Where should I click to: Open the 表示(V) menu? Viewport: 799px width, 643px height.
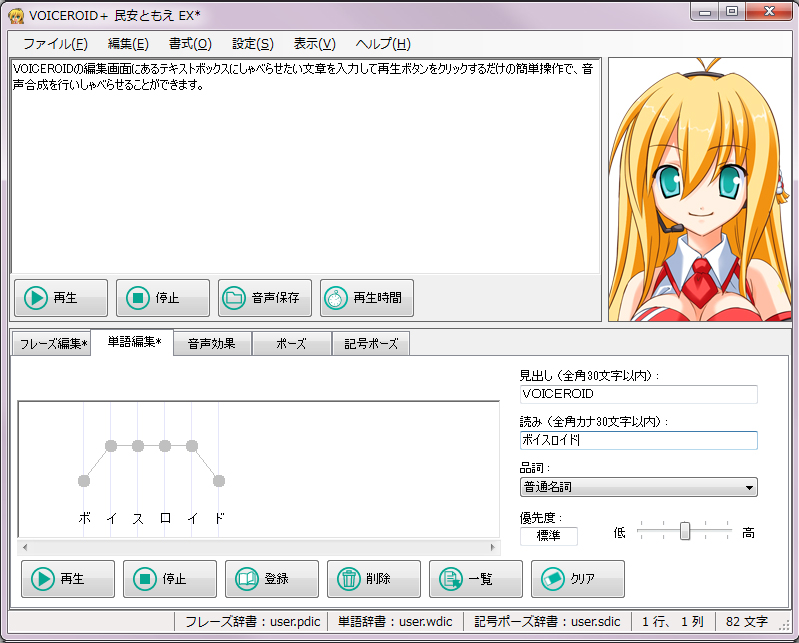314,44
